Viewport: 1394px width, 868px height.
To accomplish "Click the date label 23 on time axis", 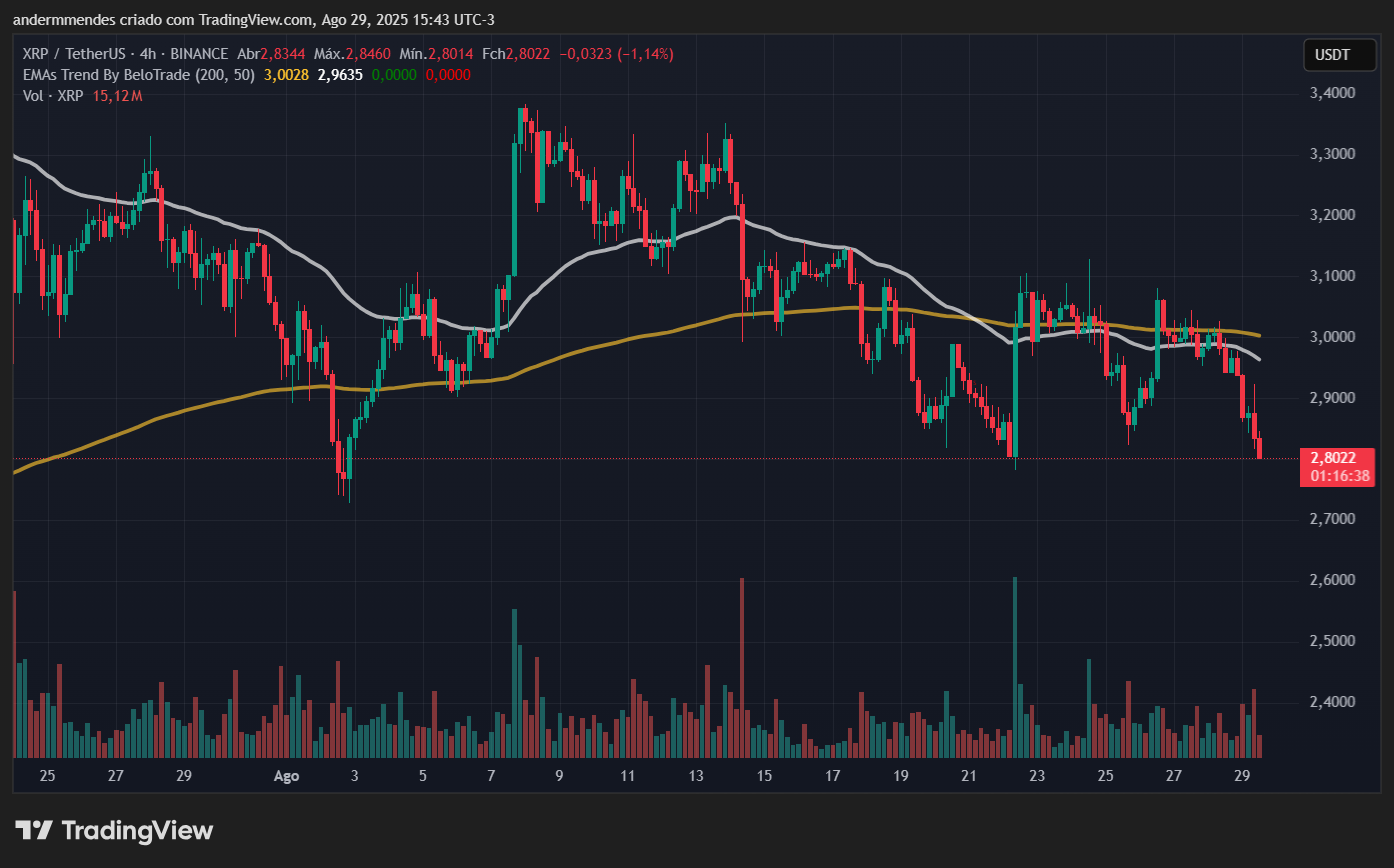I will click(1037, 776).
